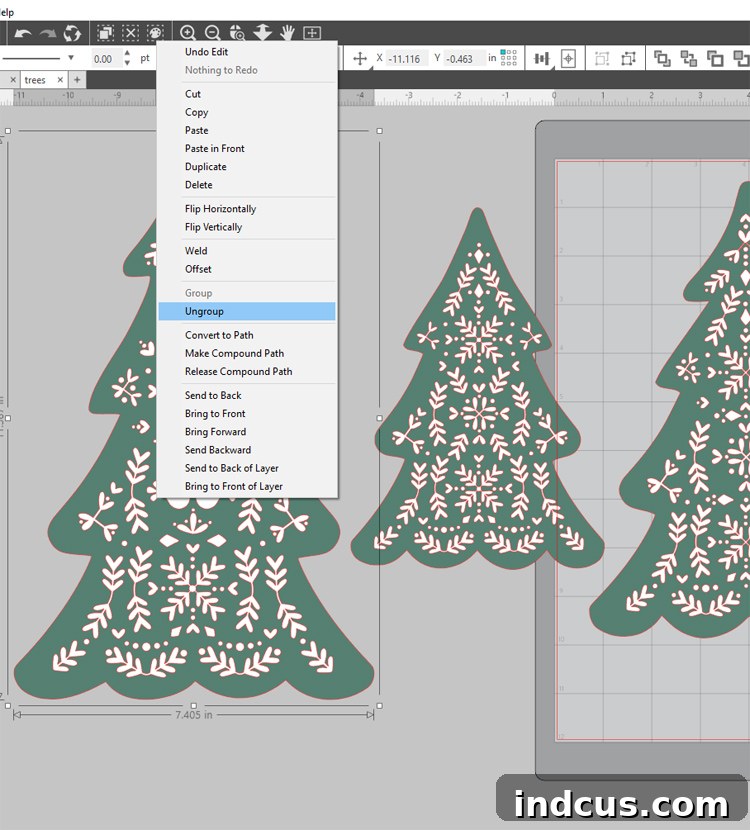Click the highlighted Ungroup menu entry
750x830 pixels.
click(x=247, y=311)
